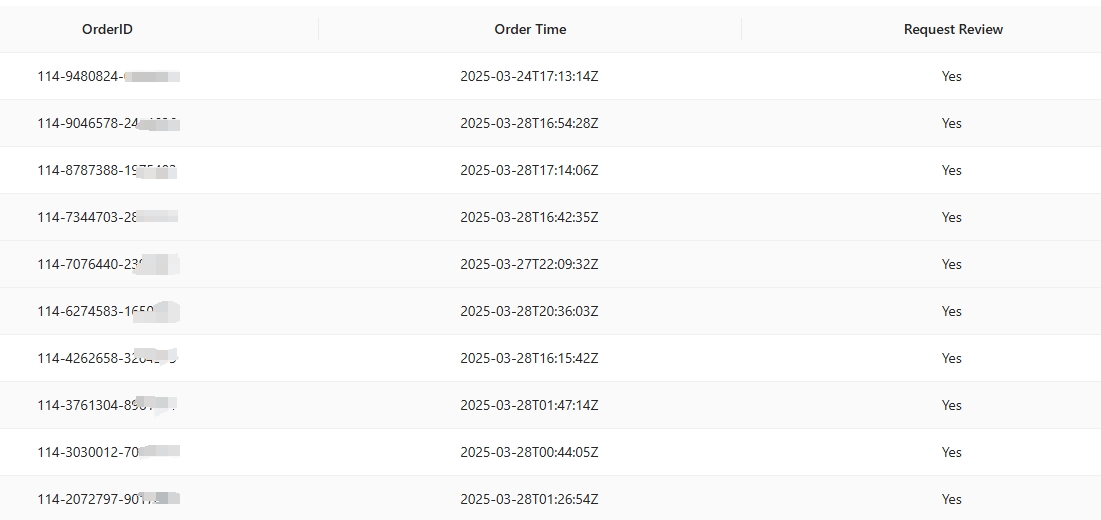Click the order ID starting with 114-6274583
1101x520 pixels.
[108, 312]
